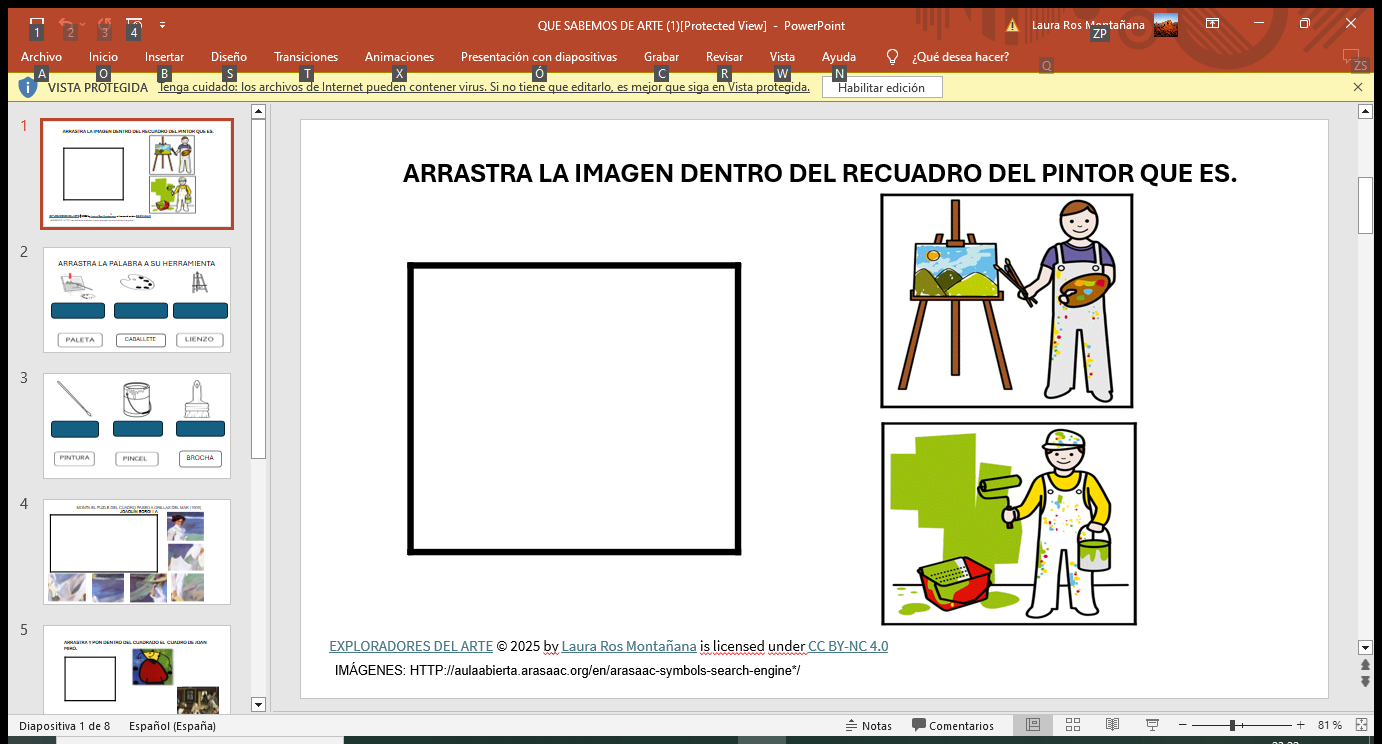This screenshot has width=1382, height=744.
Task: Click the slide editor scrollbar down arrow
Action: tap(1365, 648)
